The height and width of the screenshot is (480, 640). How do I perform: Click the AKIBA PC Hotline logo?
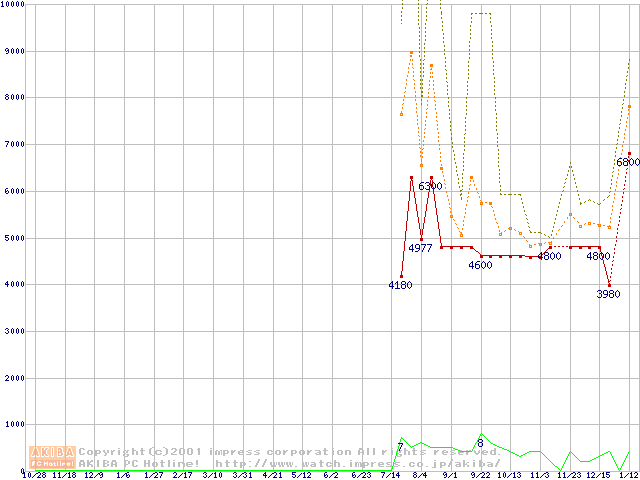(x=53, y=457)
